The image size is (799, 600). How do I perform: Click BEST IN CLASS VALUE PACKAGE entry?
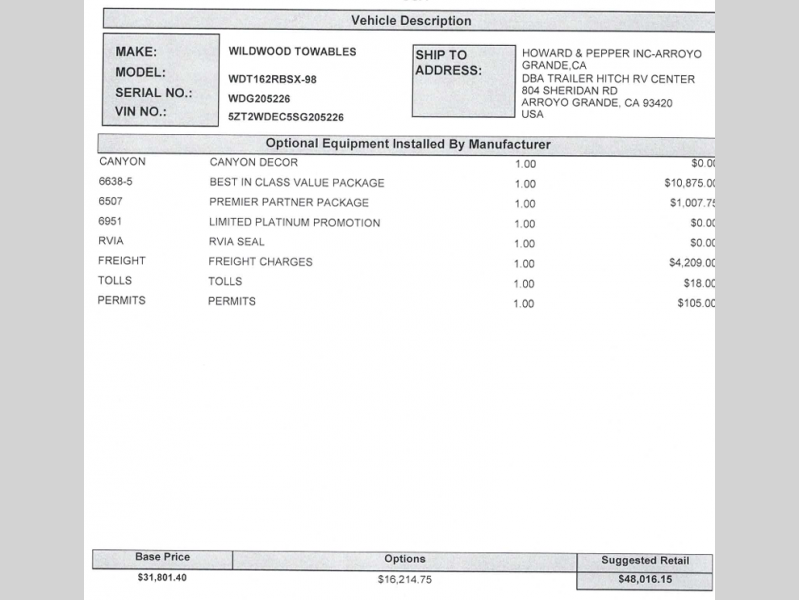point(296,183)
